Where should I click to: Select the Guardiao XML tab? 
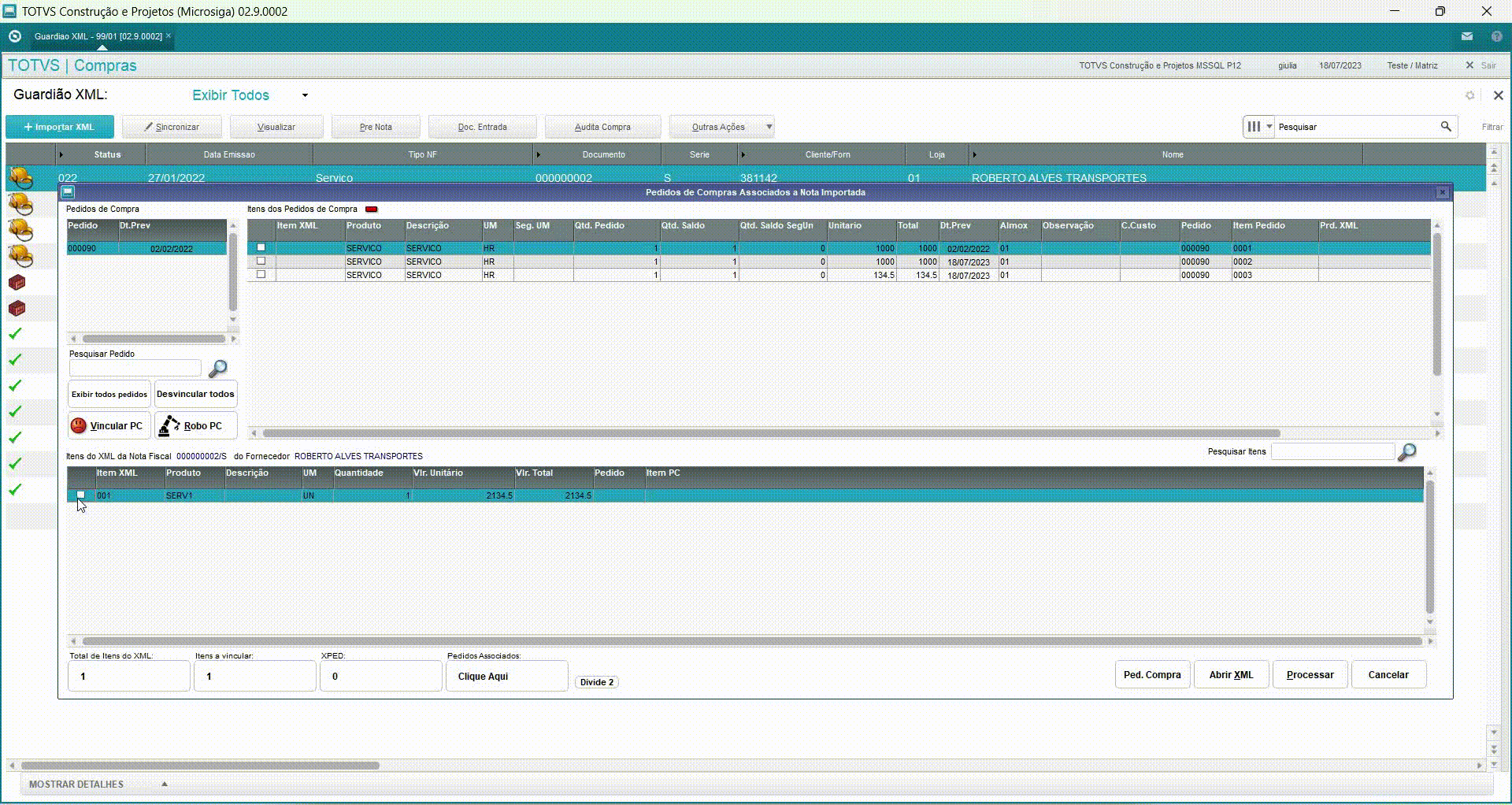pyautogui.click(x=98, y=36)
